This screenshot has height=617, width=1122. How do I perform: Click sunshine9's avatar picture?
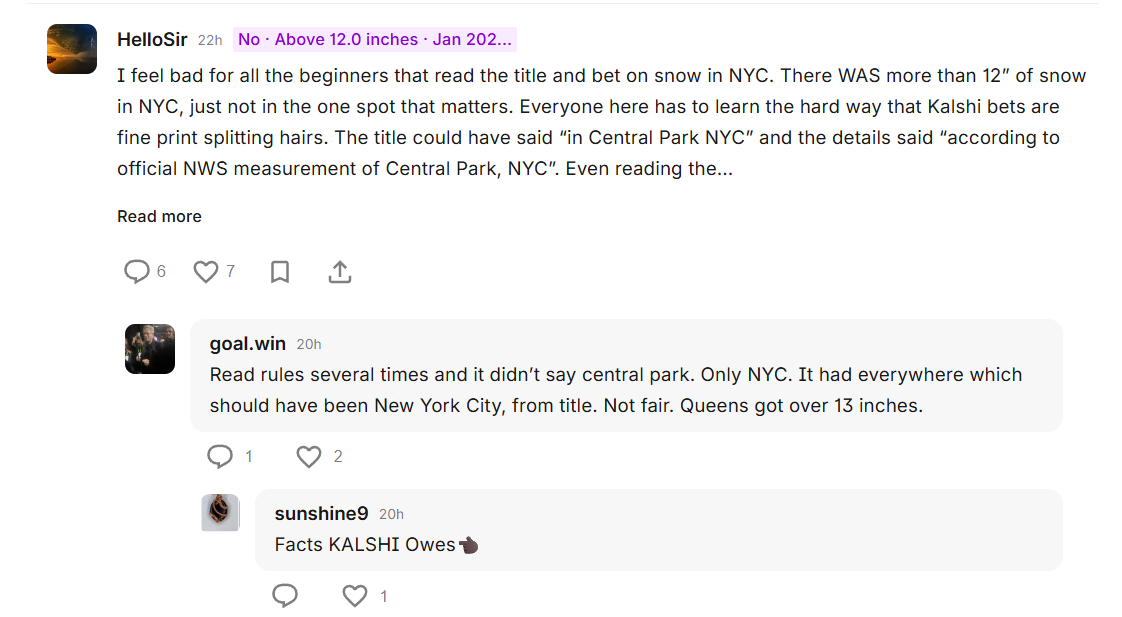coord(220,512)
